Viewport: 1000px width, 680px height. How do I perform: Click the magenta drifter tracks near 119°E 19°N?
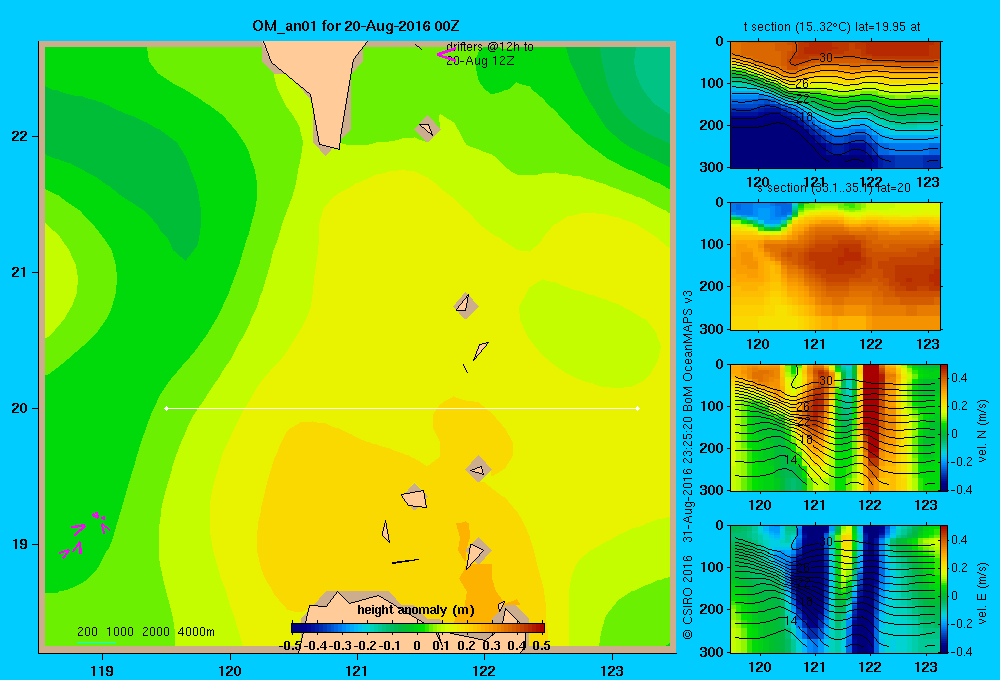point(84,535)
